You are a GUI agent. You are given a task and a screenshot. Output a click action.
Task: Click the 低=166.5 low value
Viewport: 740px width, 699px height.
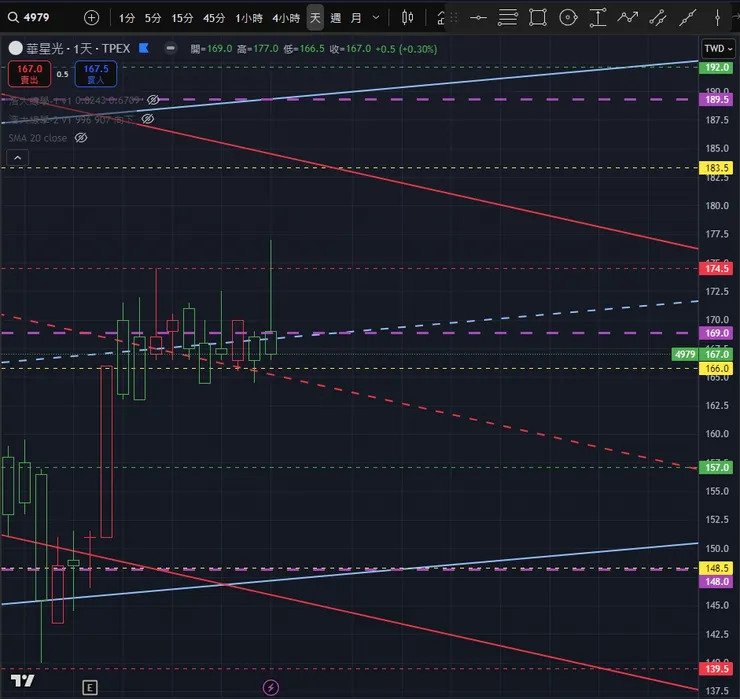click(304, 49)
